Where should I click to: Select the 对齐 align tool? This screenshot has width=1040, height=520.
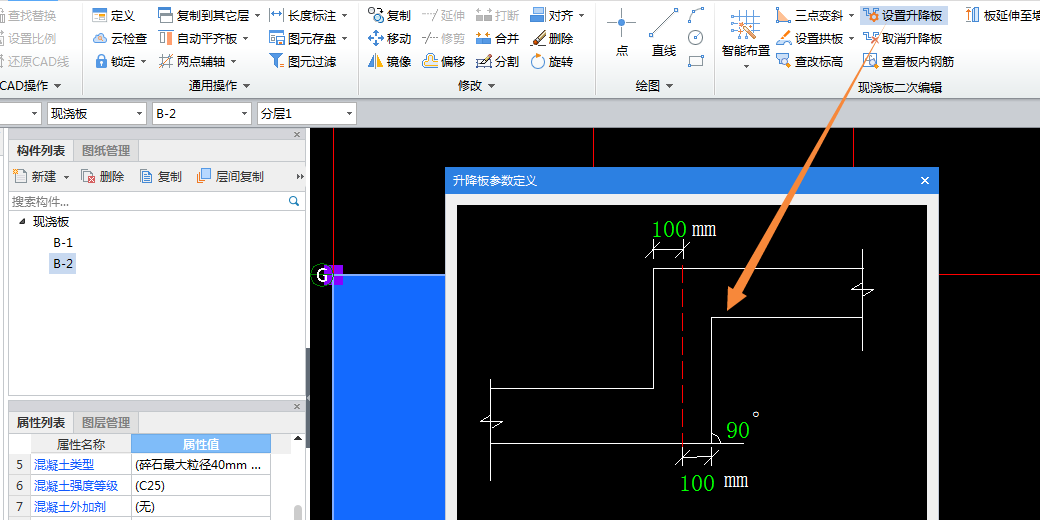558,15
